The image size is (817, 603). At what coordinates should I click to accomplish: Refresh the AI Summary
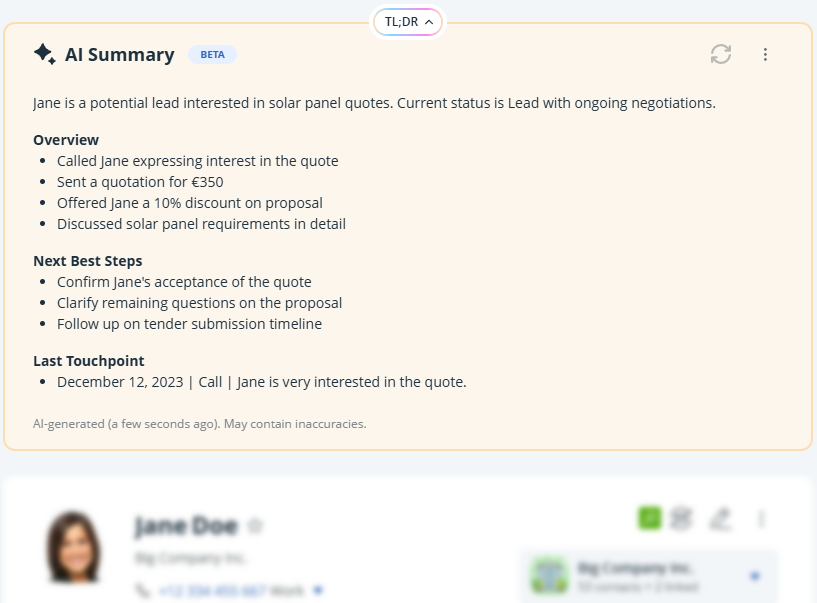[720, 54]
